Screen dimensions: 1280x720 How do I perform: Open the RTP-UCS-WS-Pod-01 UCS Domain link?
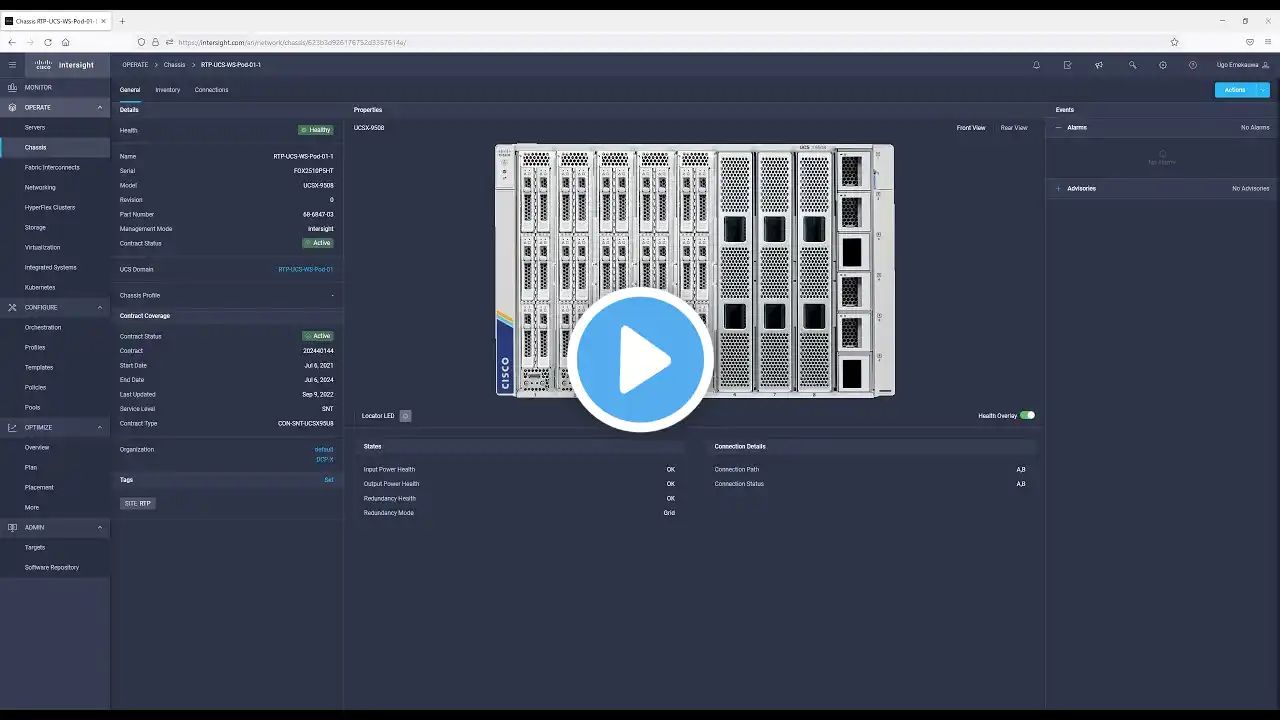click(x=306, y=269)
